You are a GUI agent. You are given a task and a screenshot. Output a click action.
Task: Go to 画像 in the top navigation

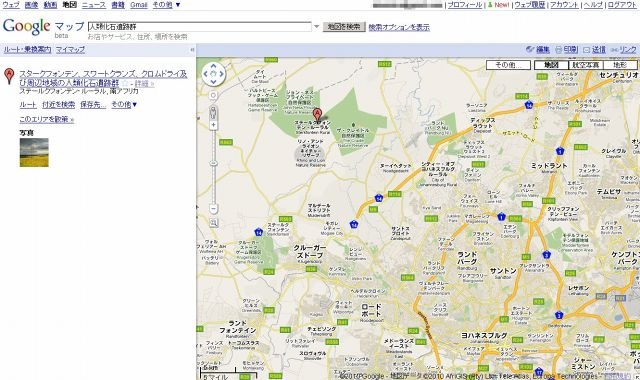click(x=31, y=5)
